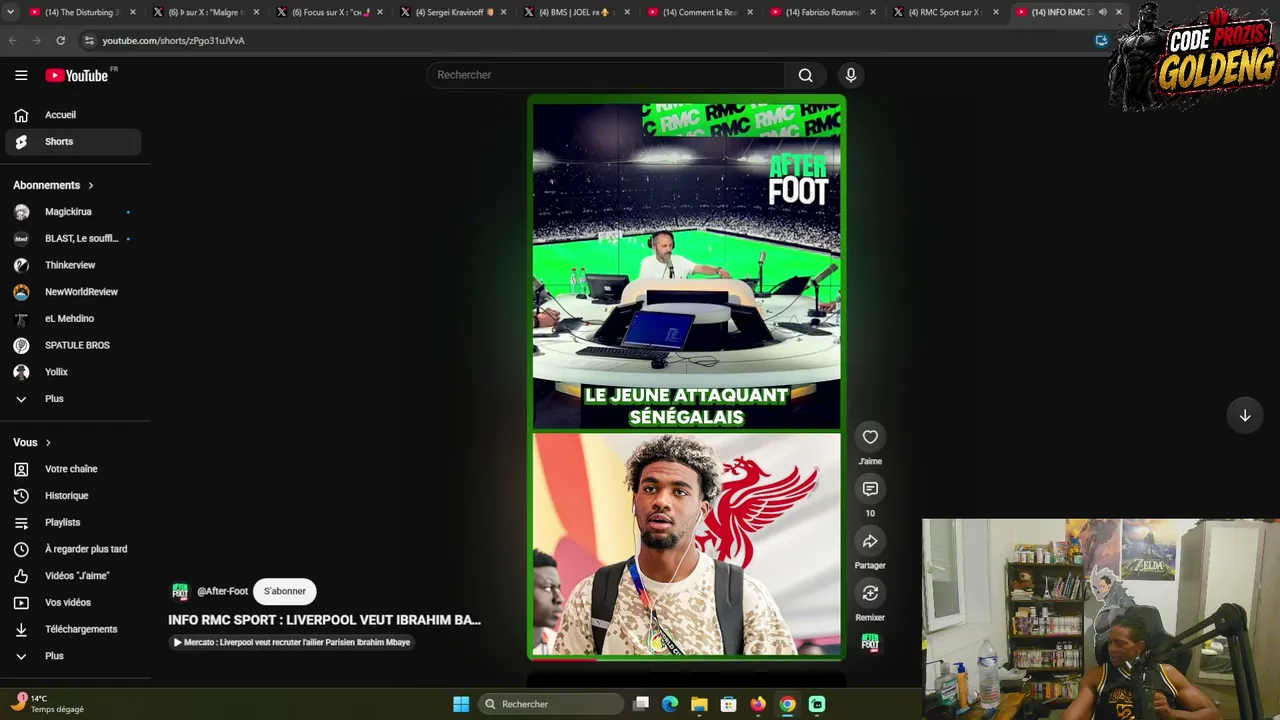1280x720 pixels.
Task: Switch to the Sergei Kravinoff tab
Action: pos(452,12)
